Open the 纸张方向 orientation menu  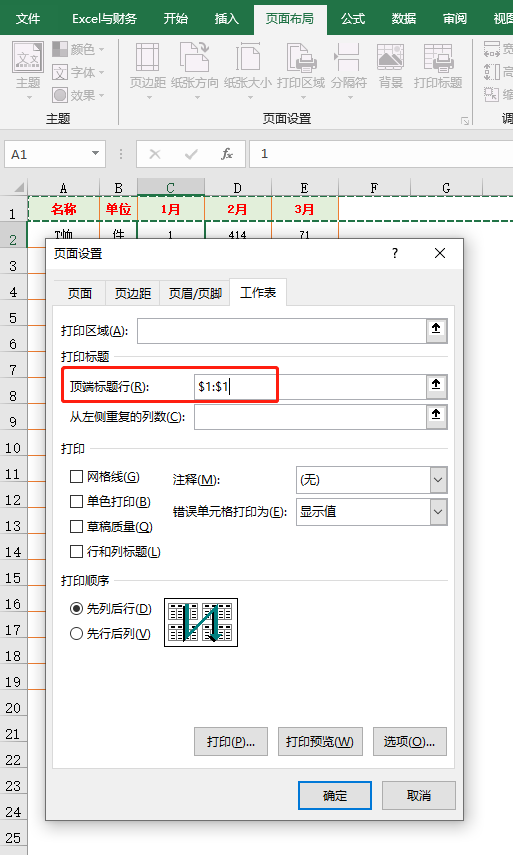click(195, 70)
